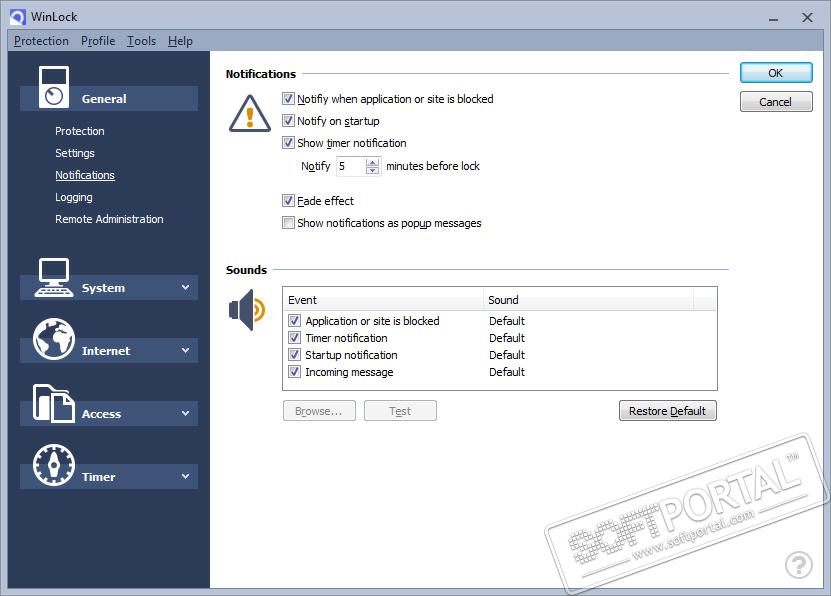Viewport: 831px width, 596px height.
Task: Click the speaker Sounds icon
Action: coord(246,310)
